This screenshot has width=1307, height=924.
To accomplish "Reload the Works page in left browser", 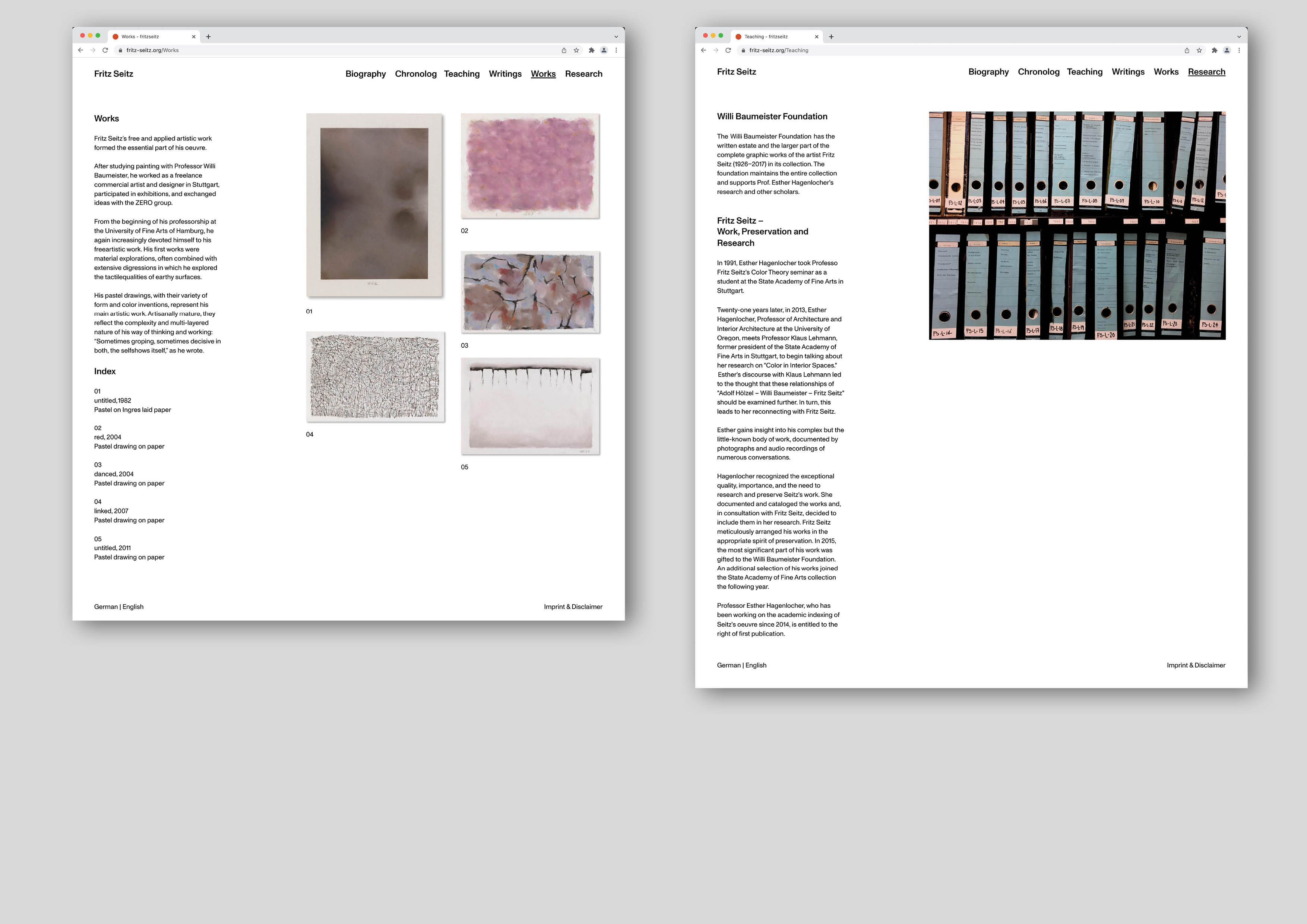I will (x=105, y=50).
